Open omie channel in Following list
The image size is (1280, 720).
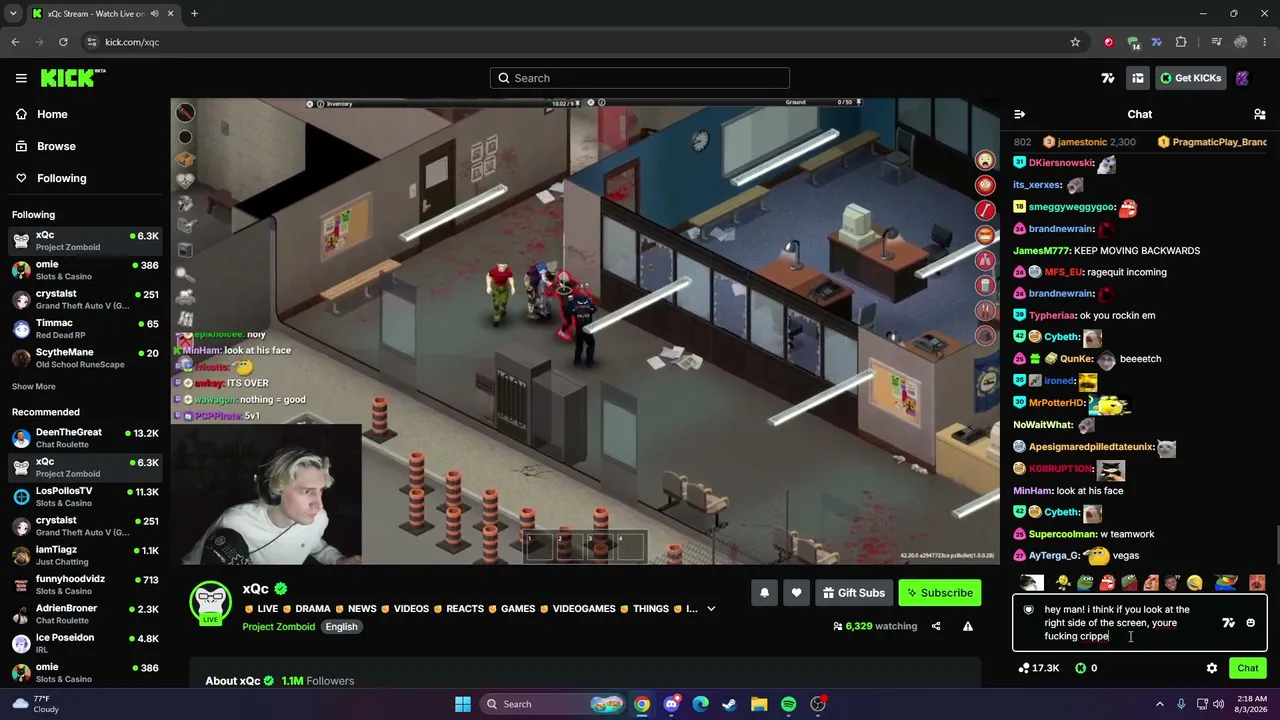pos(85,270)
